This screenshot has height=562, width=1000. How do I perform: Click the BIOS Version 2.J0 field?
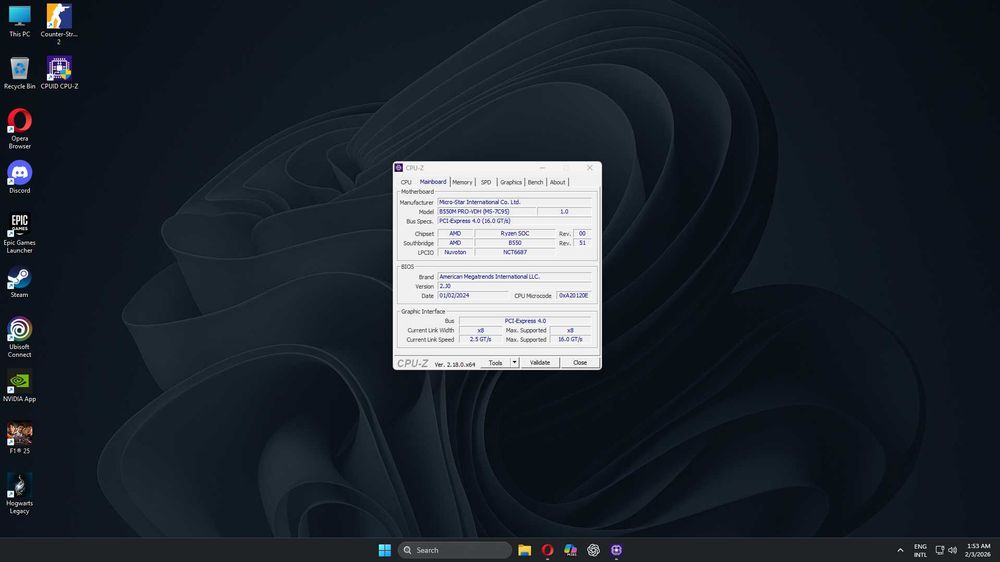tap(514, 286)
